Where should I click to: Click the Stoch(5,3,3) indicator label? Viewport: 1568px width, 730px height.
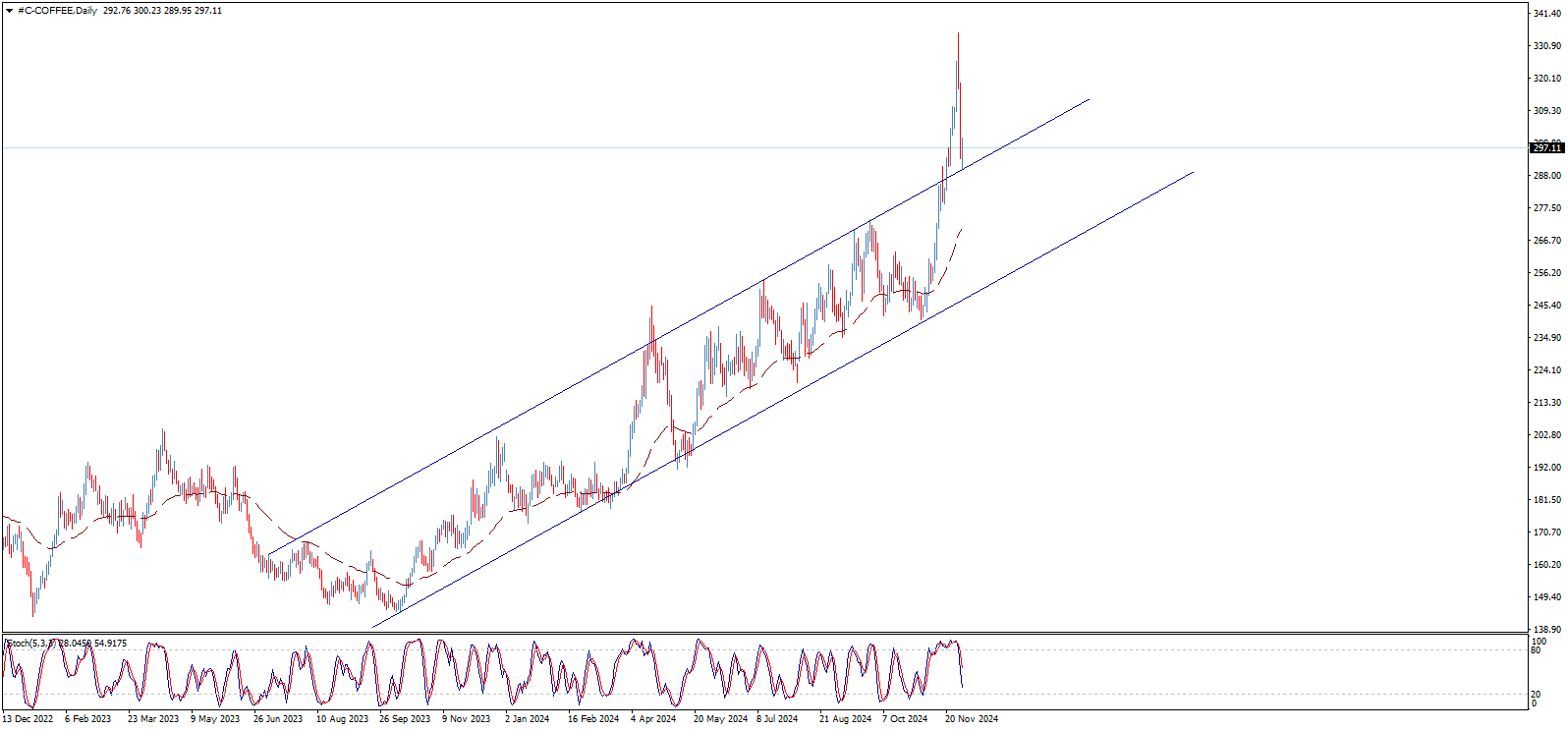29,644
